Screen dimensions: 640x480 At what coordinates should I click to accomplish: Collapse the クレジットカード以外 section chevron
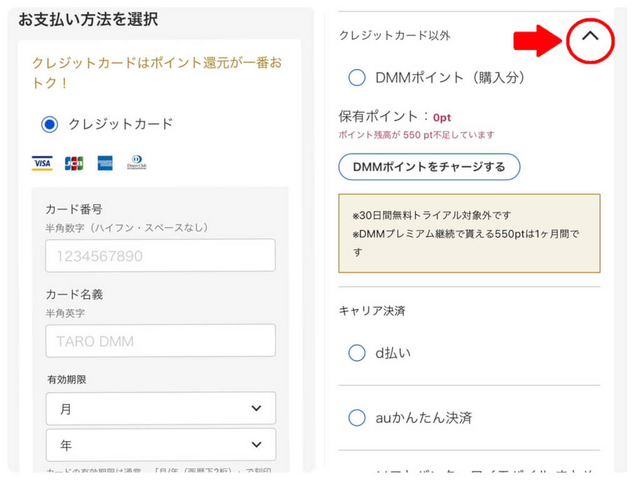(x=590, y=36)
